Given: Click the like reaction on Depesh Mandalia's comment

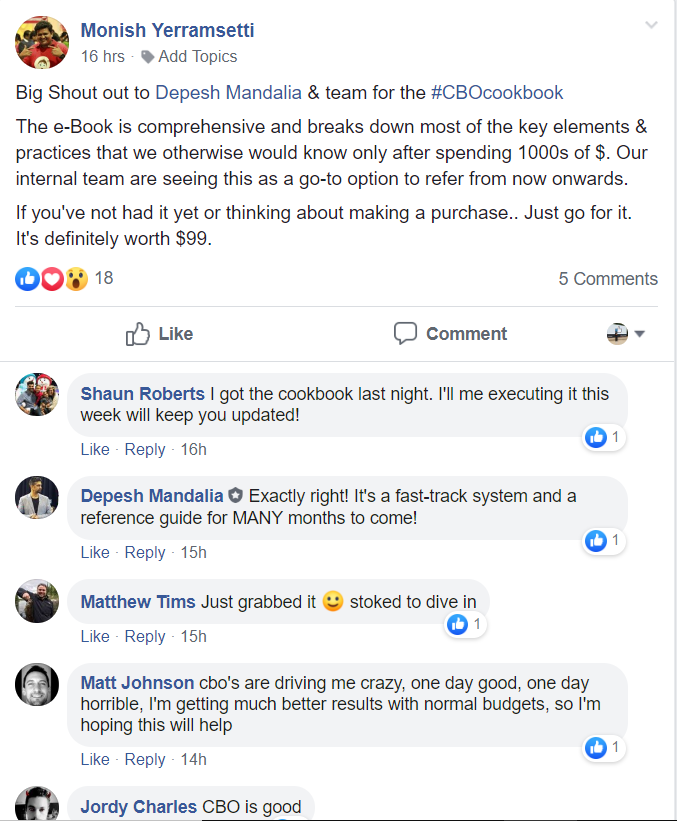Looking at the screenshot, I should [604, 541].
